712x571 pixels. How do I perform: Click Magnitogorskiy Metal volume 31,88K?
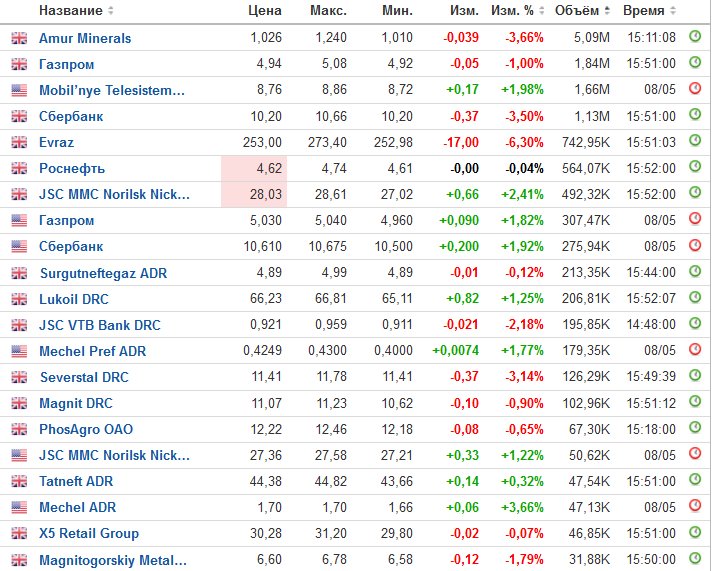tap(589, 560)
